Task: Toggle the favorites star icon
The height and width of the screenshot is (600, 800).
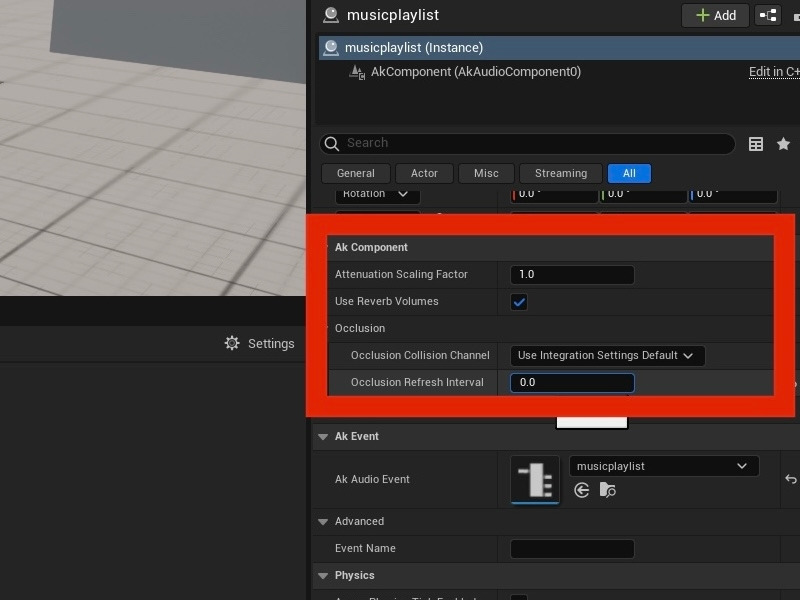Action: coord(783,144)
